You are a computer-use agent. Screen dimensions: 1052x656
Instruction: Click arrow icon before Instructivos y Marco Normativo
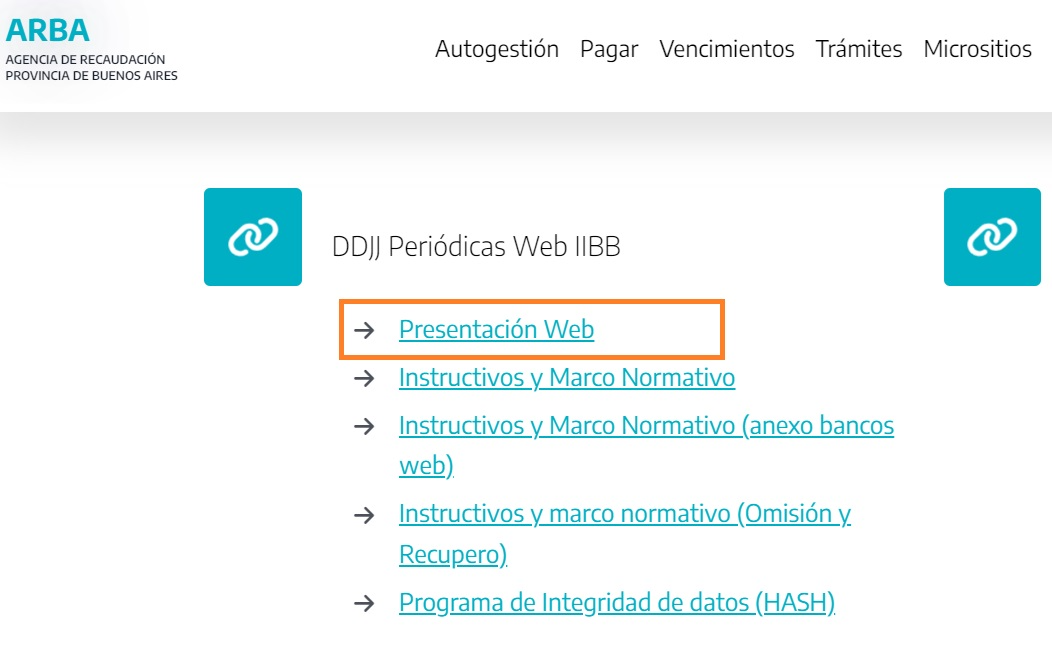coord(364,378)
